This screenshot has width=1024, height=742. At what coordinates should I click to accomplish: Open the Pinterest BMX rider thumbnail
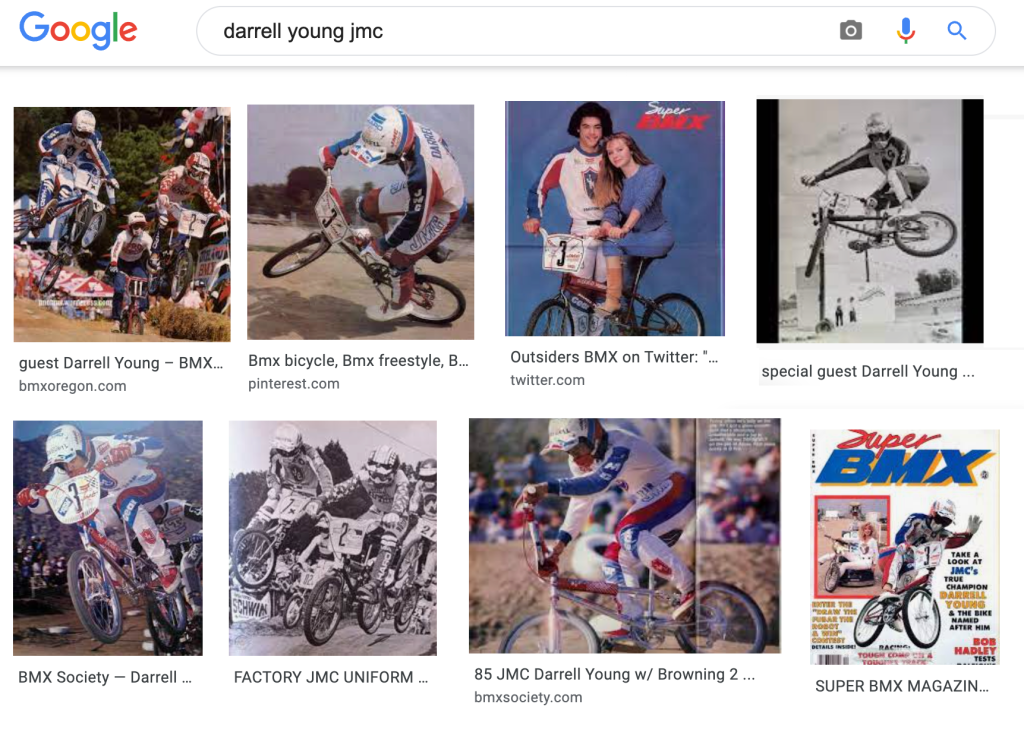(x=361, y=222)
